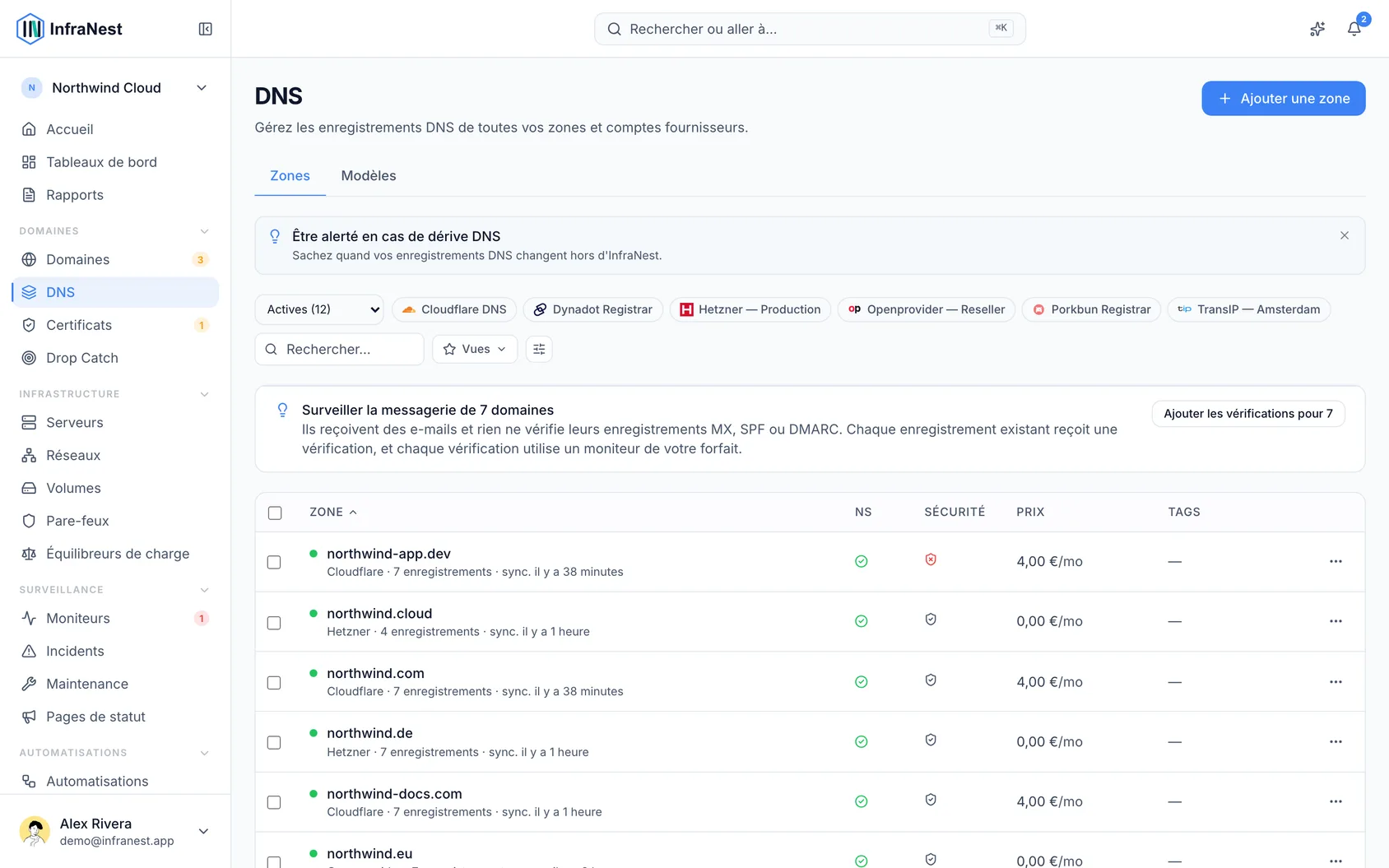
Task: Filter by Hetzner — Production
Action: [x=750, y=309]
